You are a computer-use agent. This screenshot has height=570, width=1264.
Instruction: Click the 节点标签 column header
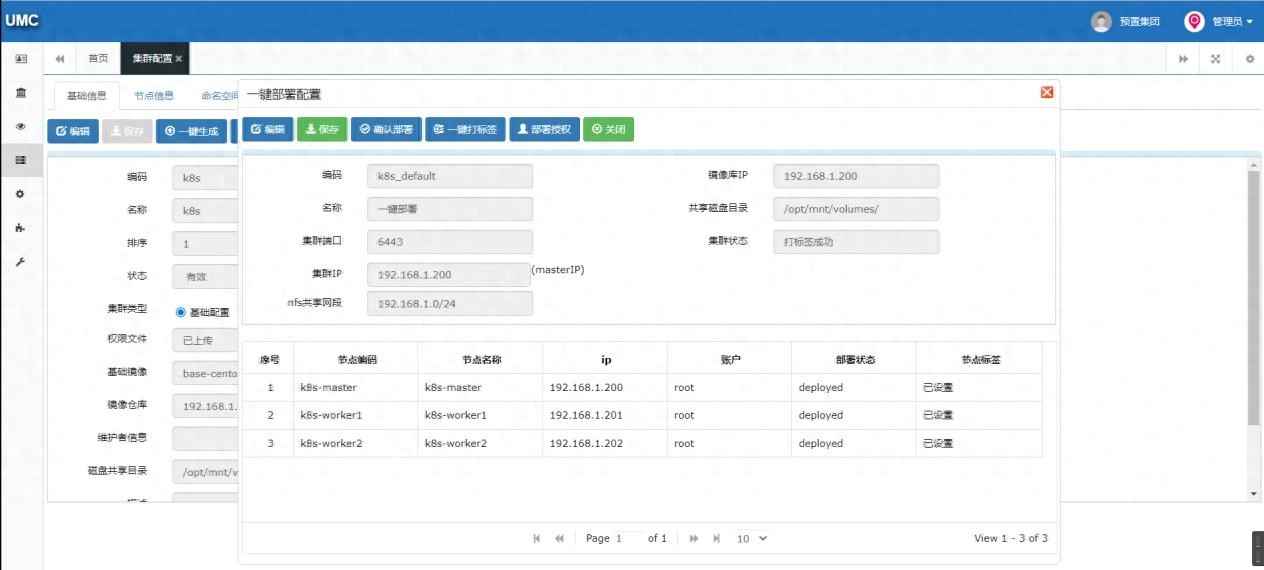click(x=978, y=358)
